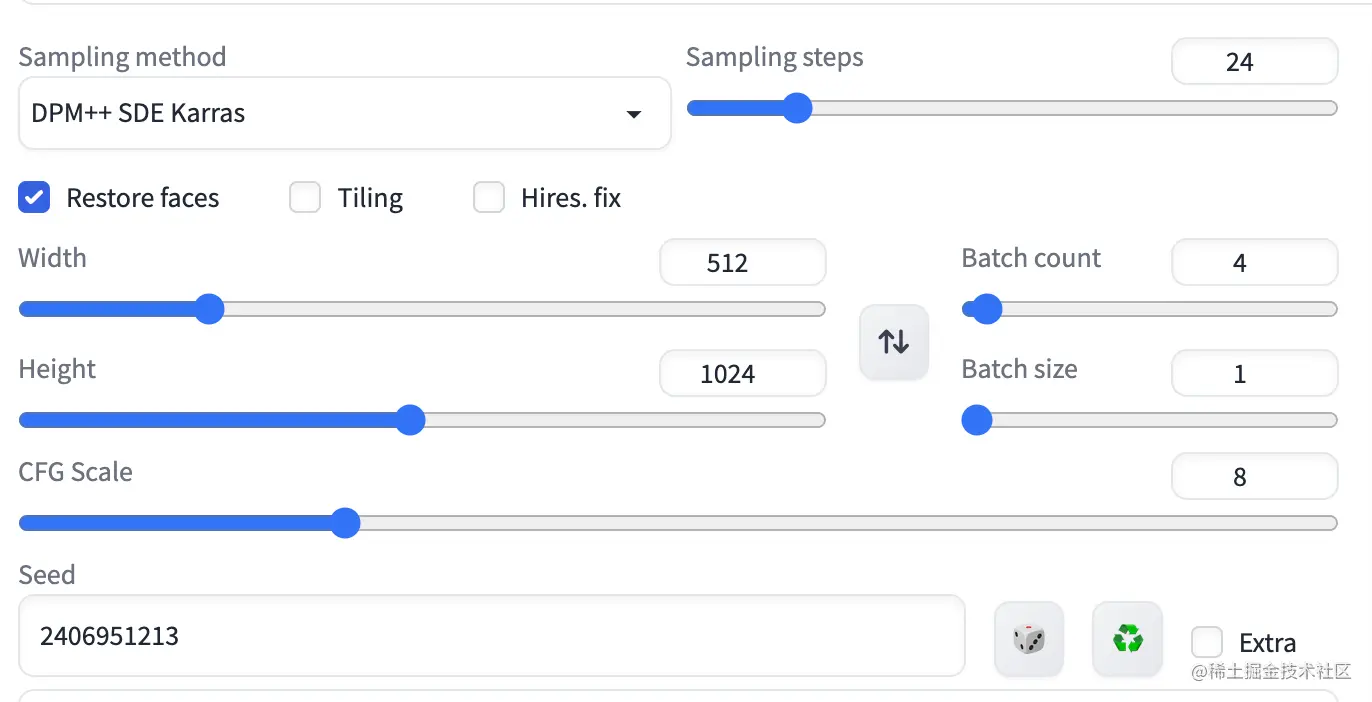Enable the Hires. fix checkbox

[x=489, y=198]
